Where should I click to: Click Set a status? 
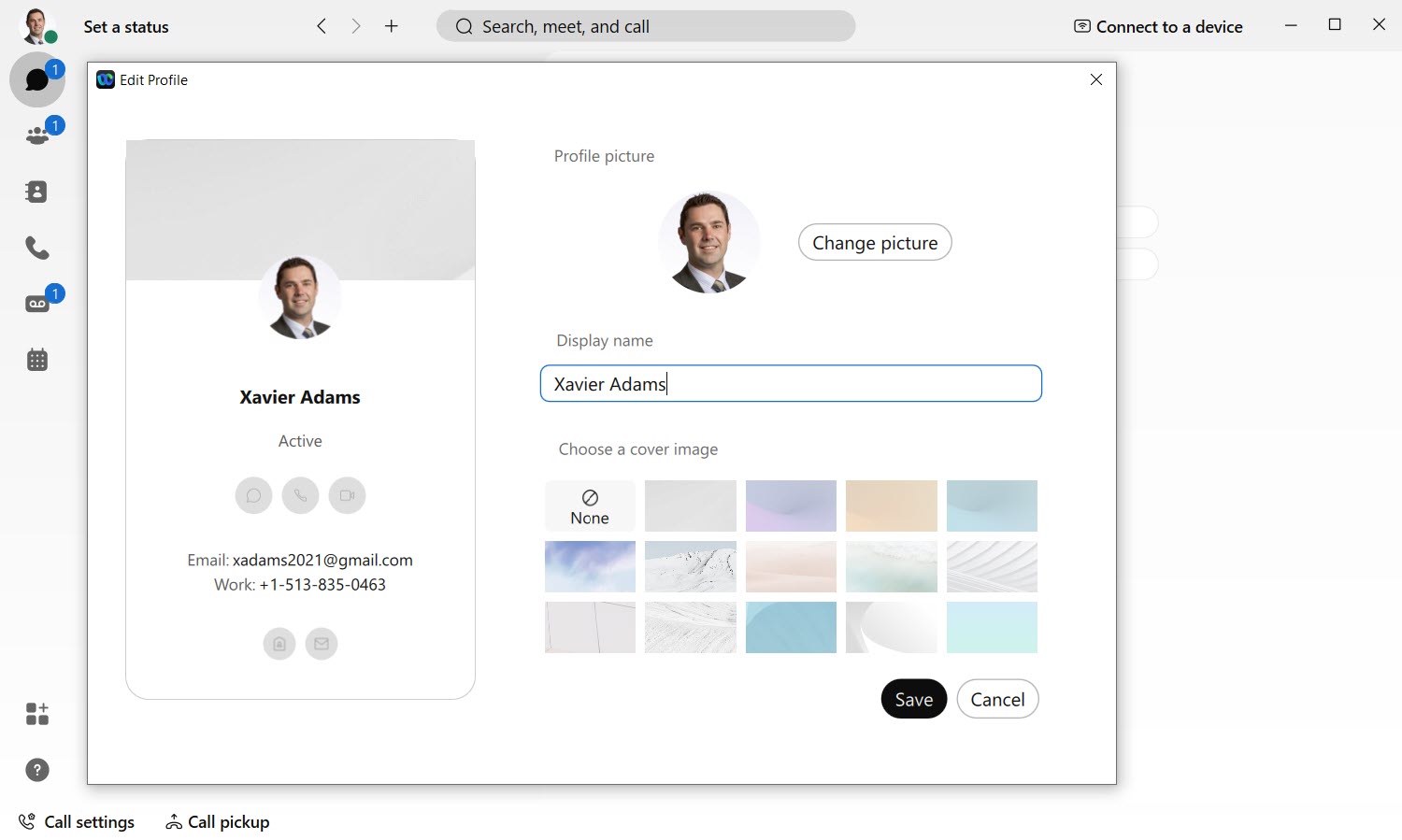(x=126, y=27)
